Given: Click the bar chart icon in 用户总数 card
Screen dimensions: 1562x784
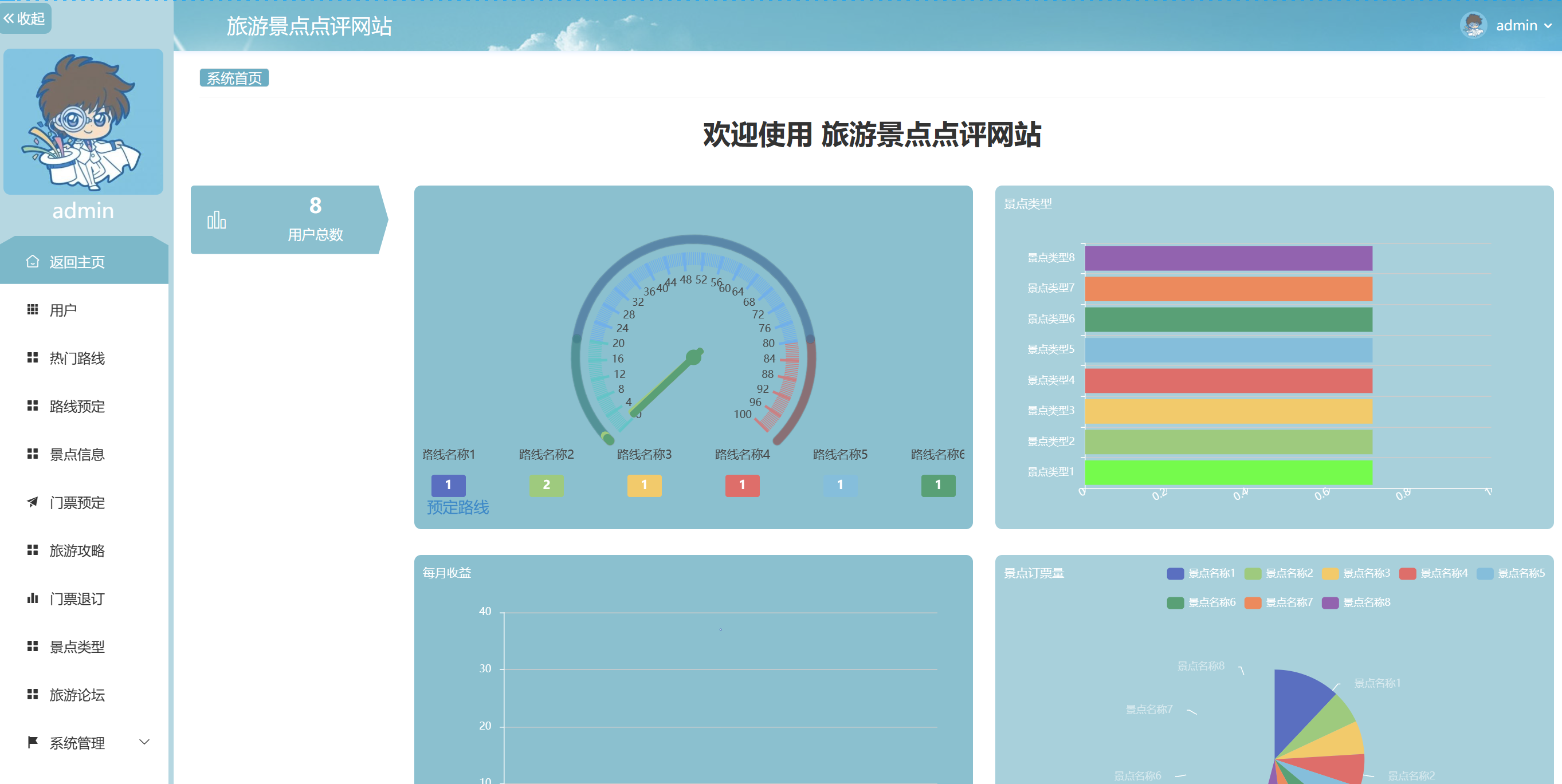Looking at the screenshot, I should click(x=217, y=220).
